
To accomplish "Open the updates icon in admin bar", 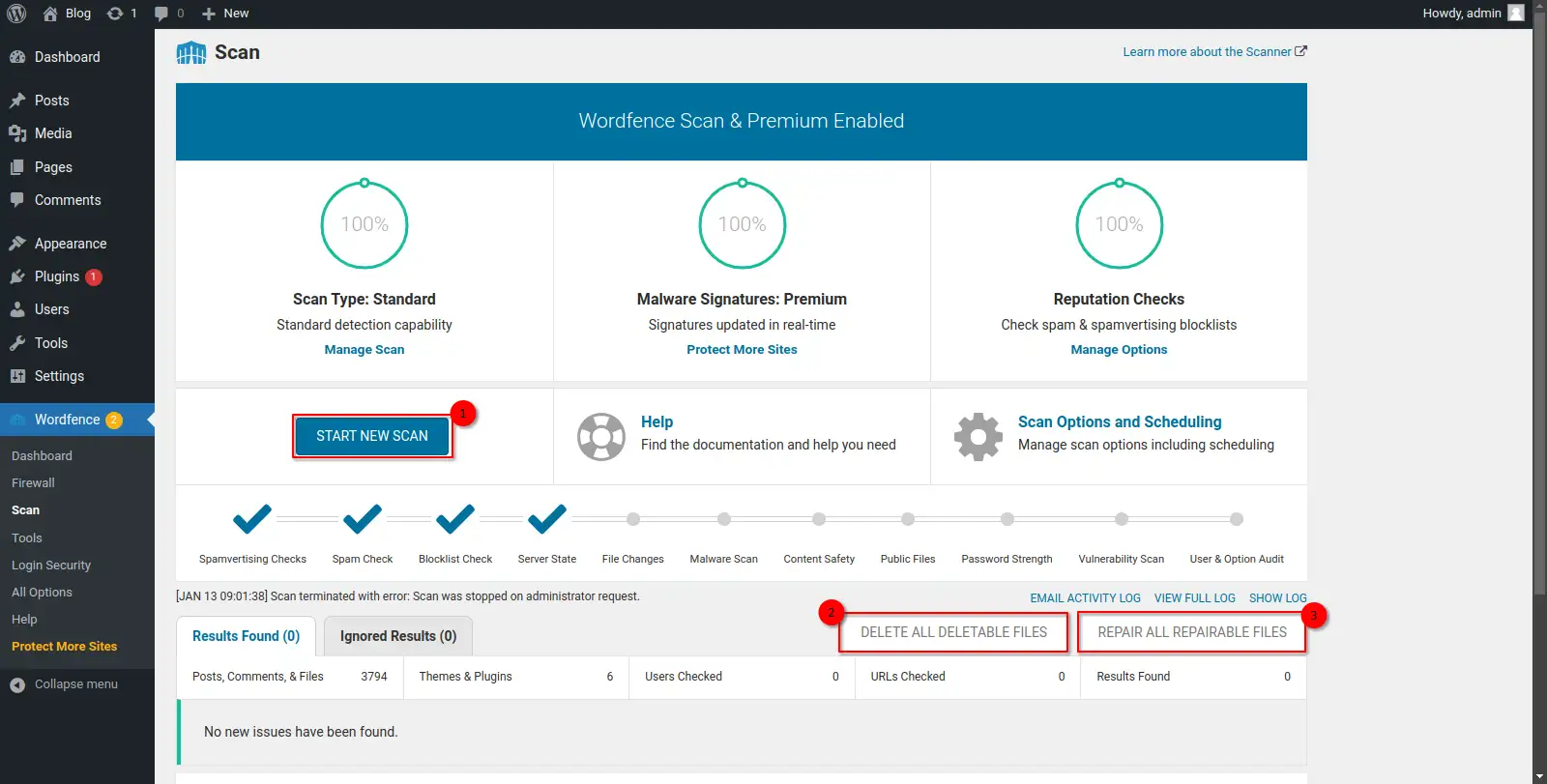I will 115,14.
